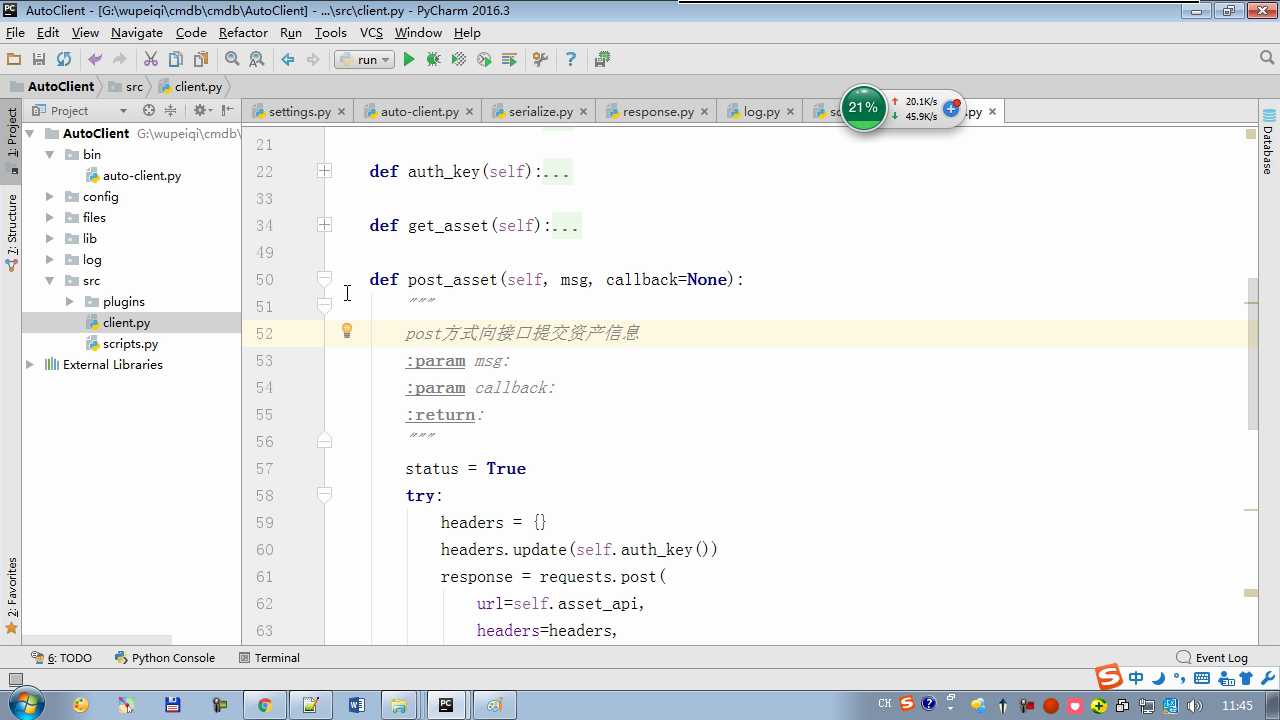Screen dimensions: 1280x720
Task: Show the intention lightbulb on line 52
Action: point(347,331)
